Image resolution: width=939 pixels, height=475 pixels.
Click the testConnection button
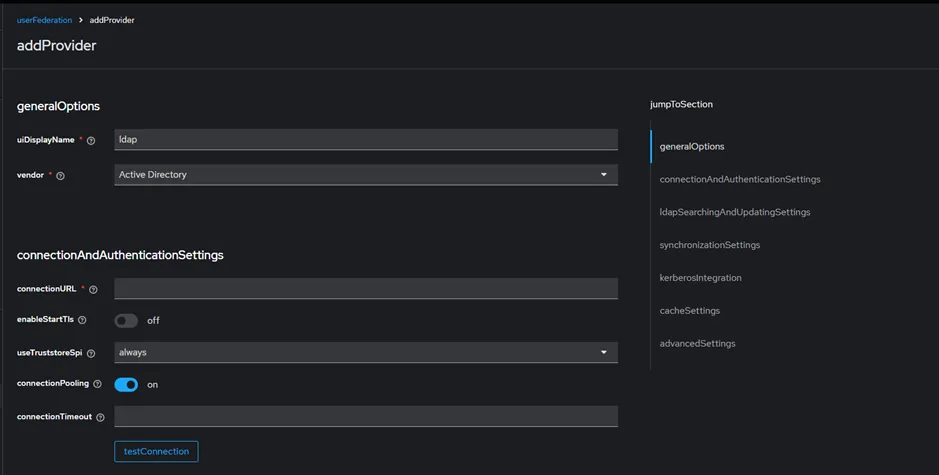(x=156, y=452)
